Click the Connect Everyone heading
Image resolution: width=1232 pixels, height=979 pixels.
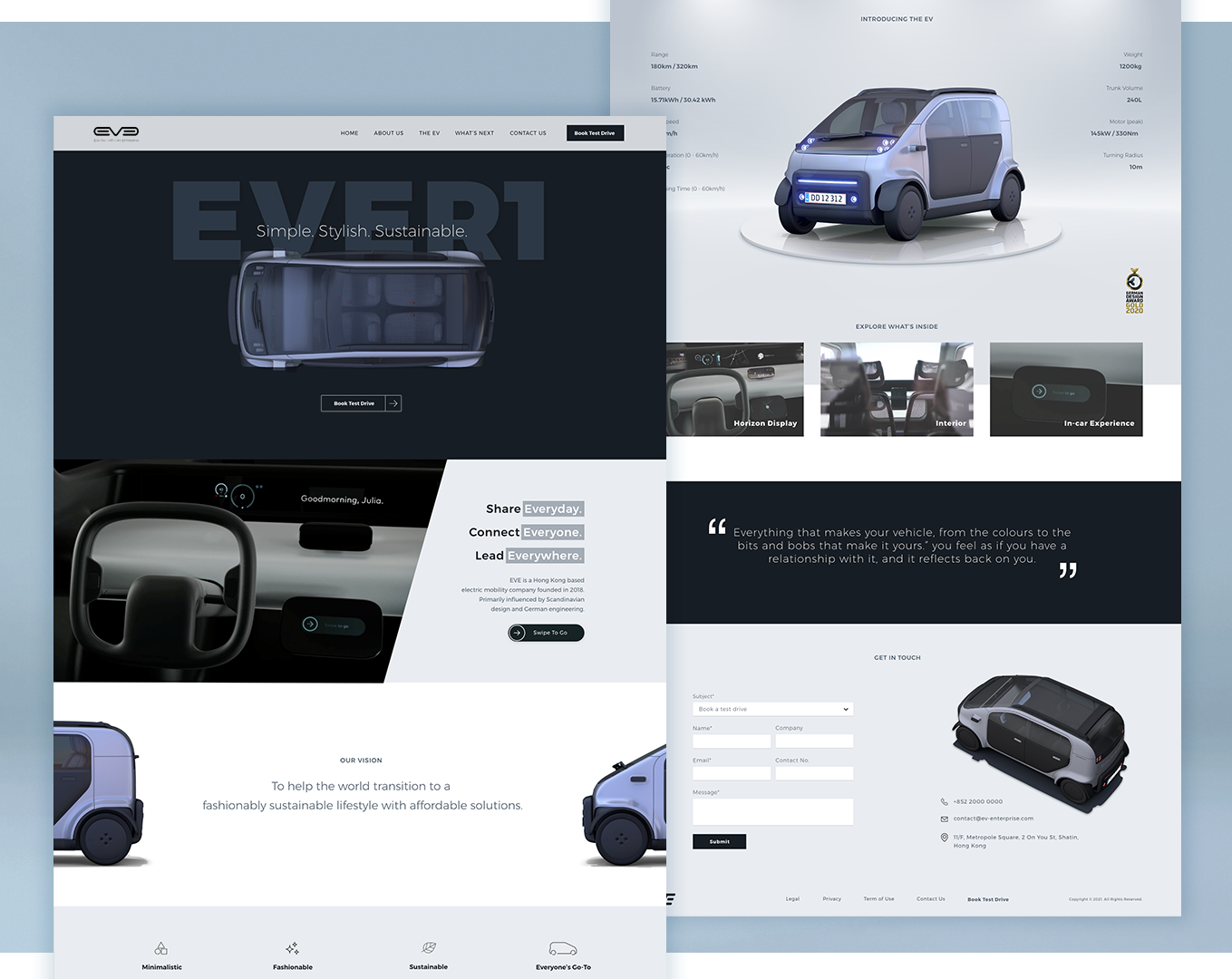coord(526,532)
